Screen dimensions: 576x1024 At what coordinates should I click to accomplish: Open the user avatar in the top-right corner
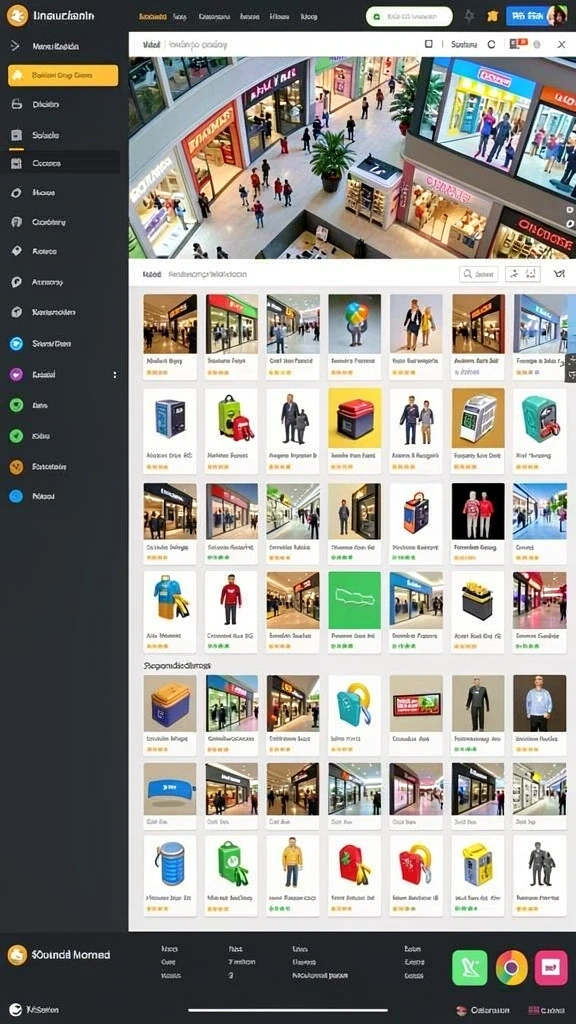click(557, 16)
